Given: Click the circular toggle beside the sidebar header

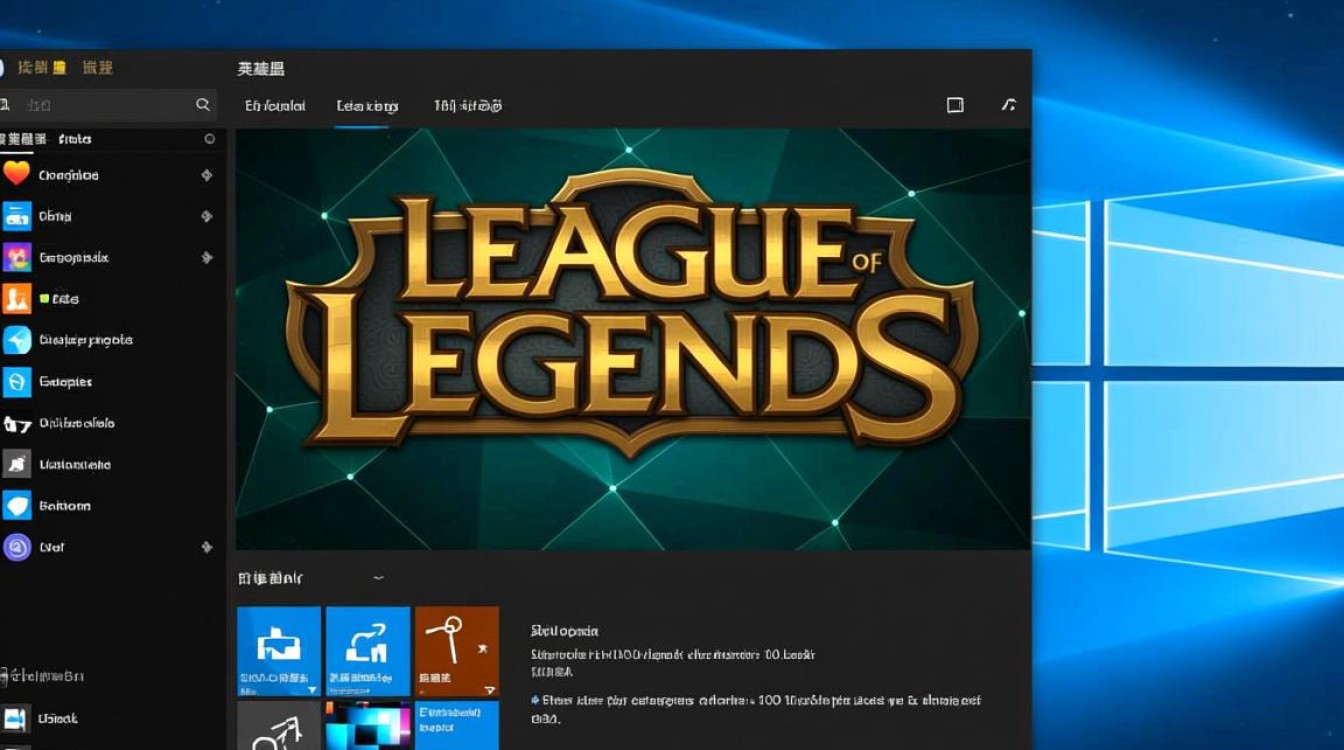Looking at the screenshot, I should coord(207,139).
